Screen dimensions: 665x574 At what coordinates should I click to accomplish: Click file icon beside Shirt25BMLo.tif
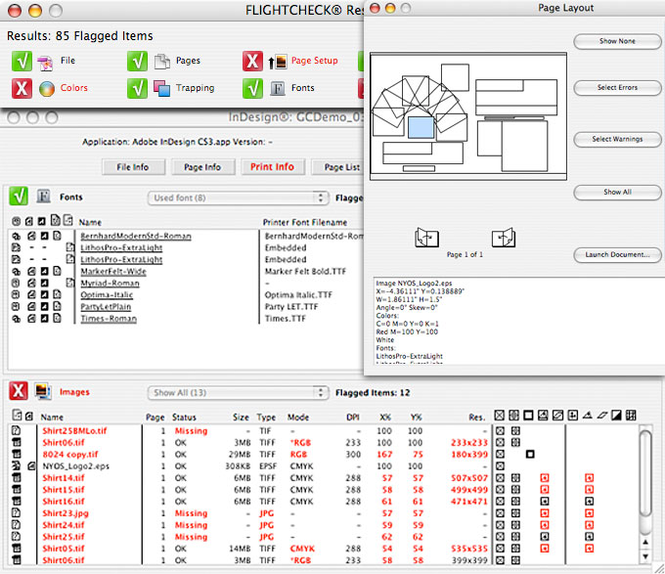(x=16, y=431)
